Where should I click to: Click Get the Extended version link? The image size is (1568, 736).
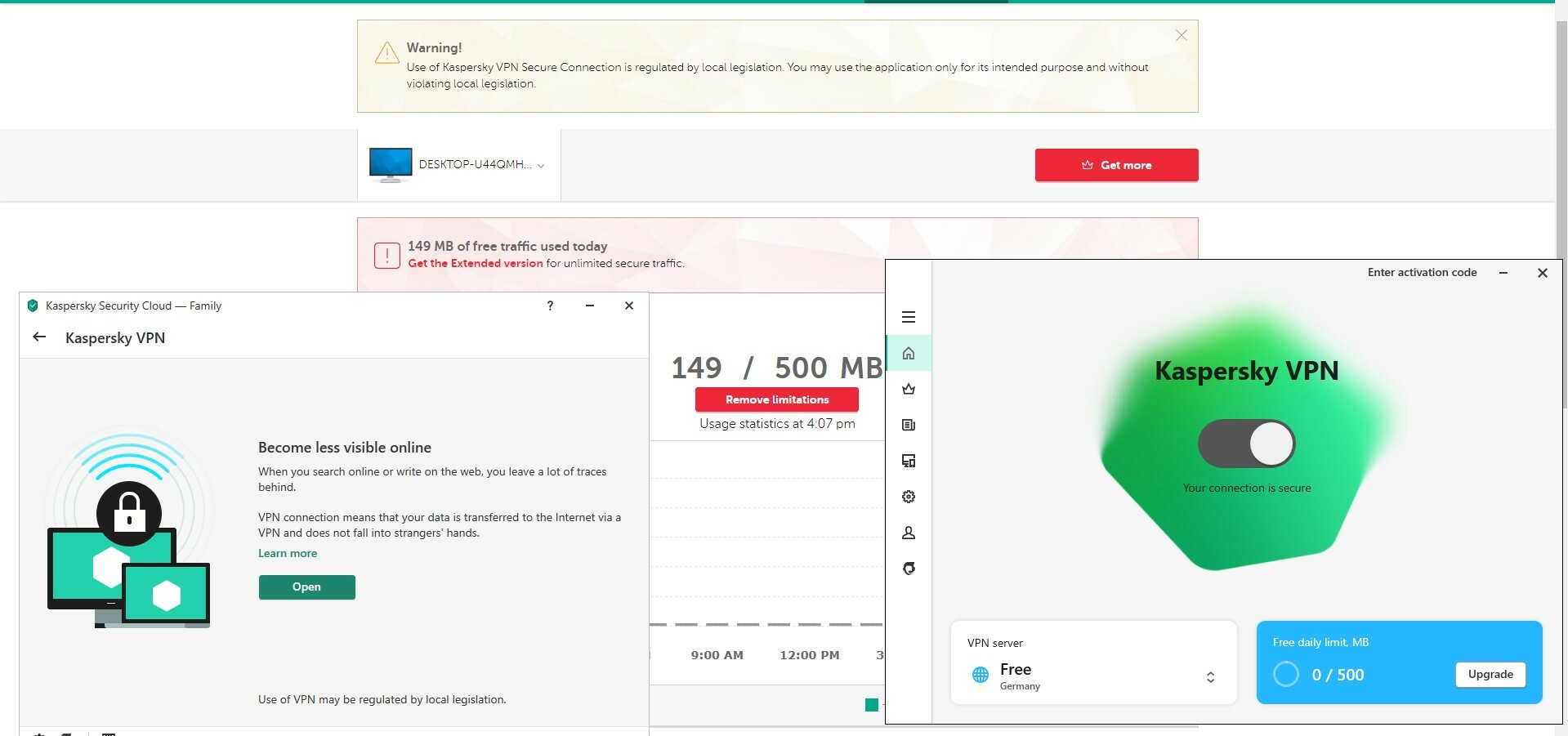coord(476,263)
